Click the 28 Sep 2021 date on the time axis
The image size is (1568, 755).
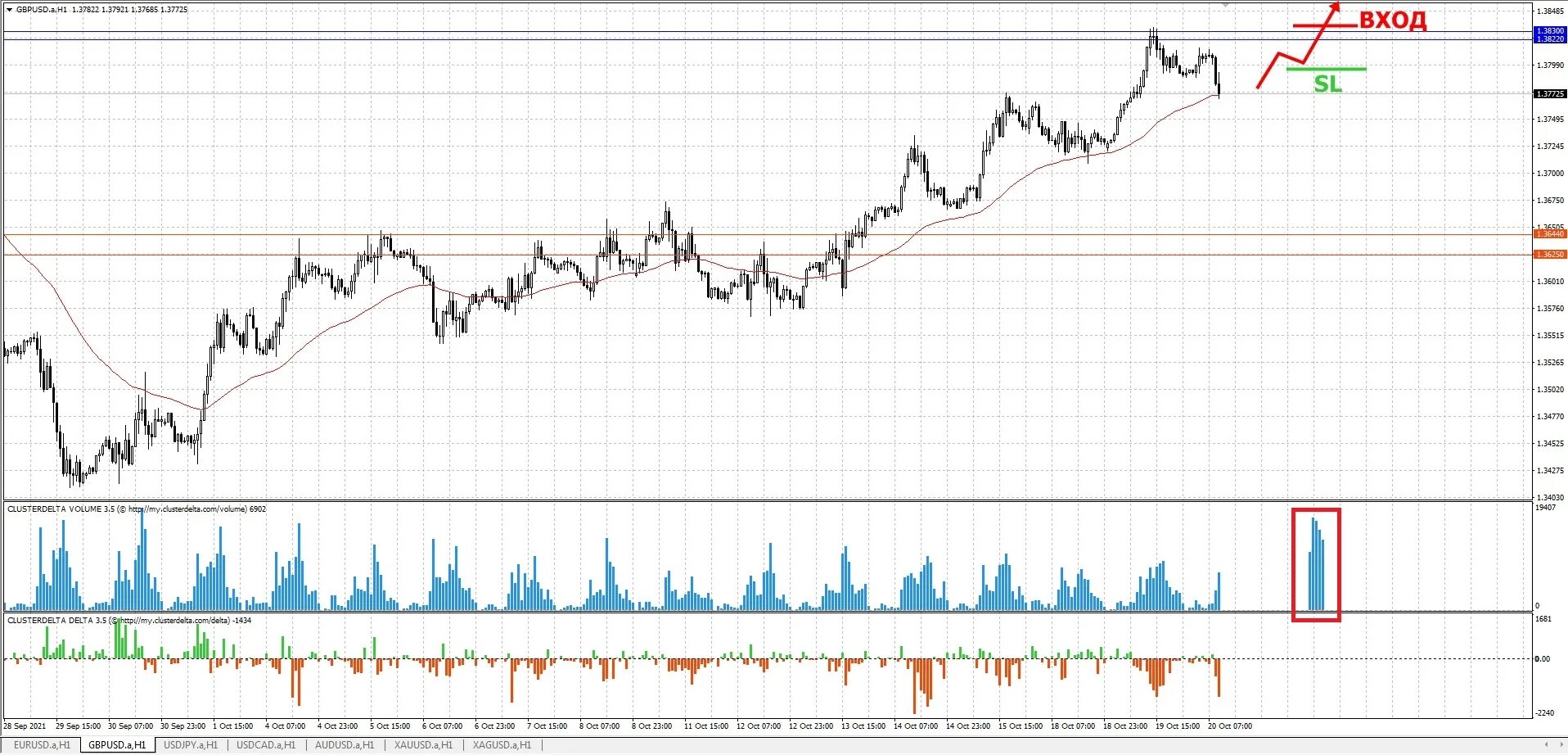click(25, 726)
